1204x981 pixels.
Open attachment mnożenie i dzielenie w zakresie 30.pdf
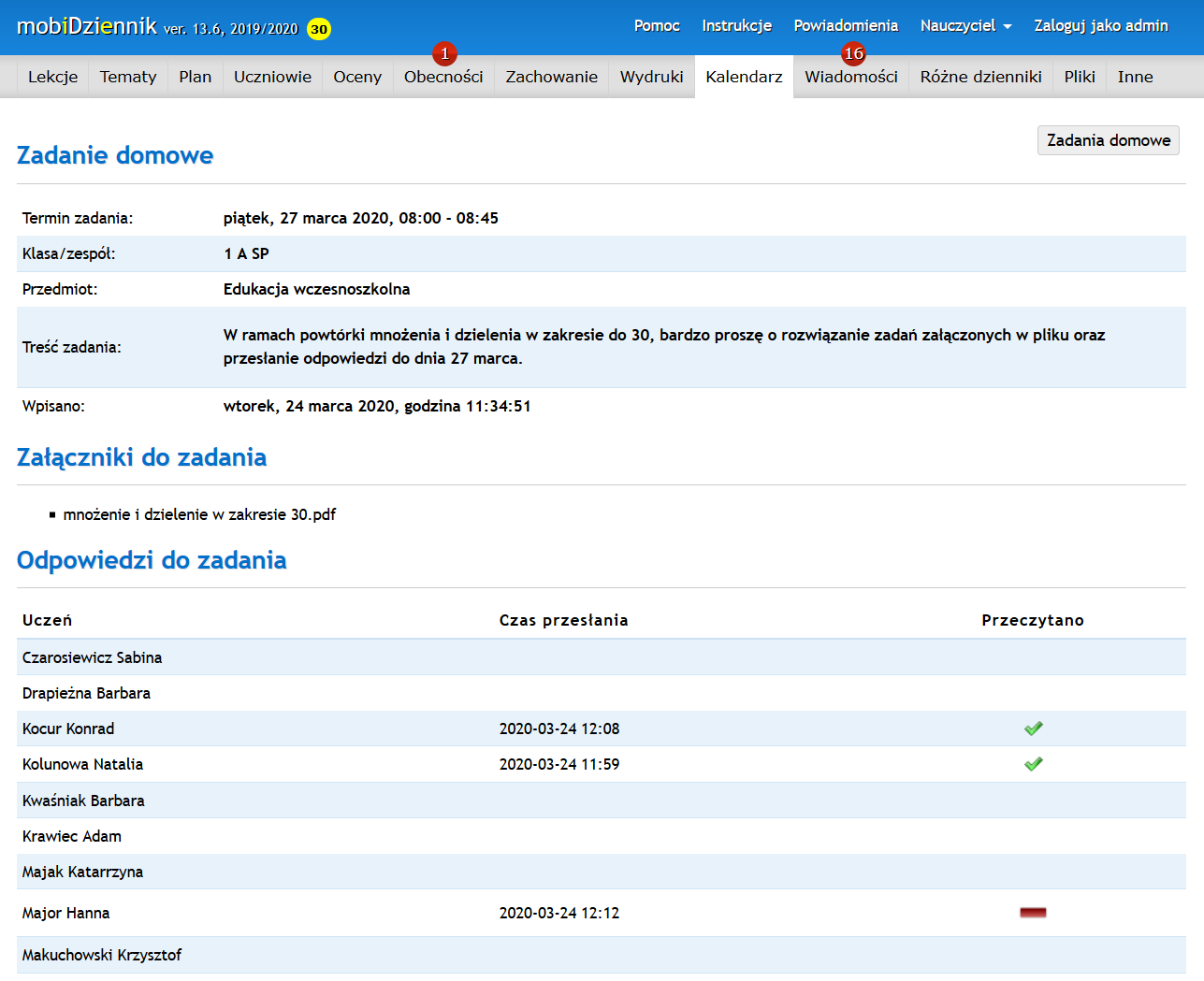(199, 514)
